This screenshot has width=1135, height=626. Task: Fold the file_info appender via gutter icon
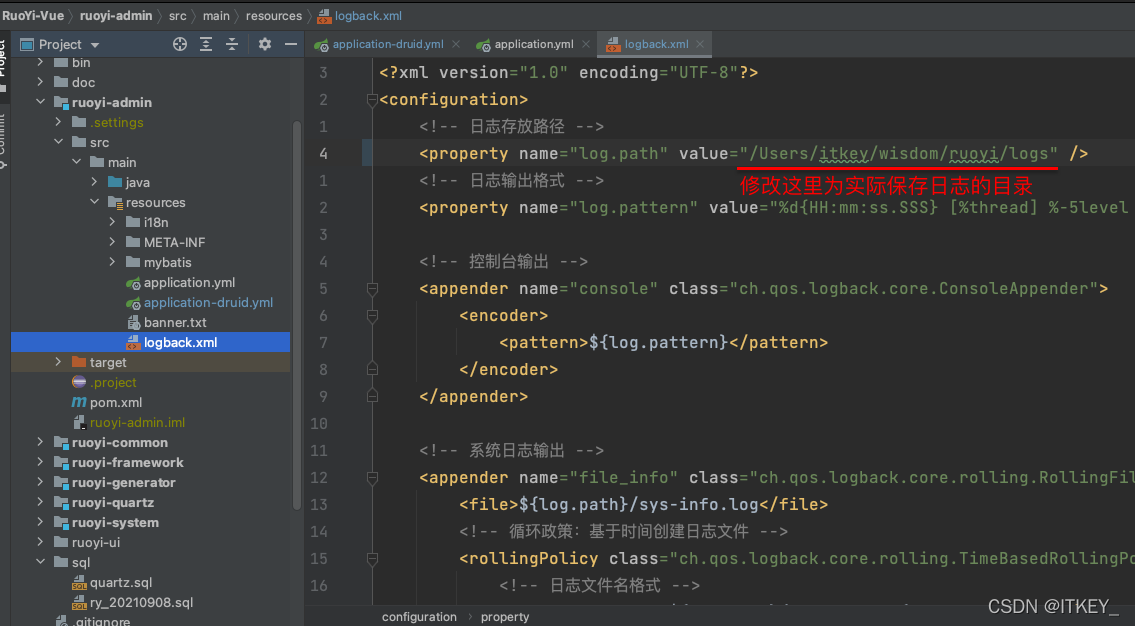click(x=372, y=478)
